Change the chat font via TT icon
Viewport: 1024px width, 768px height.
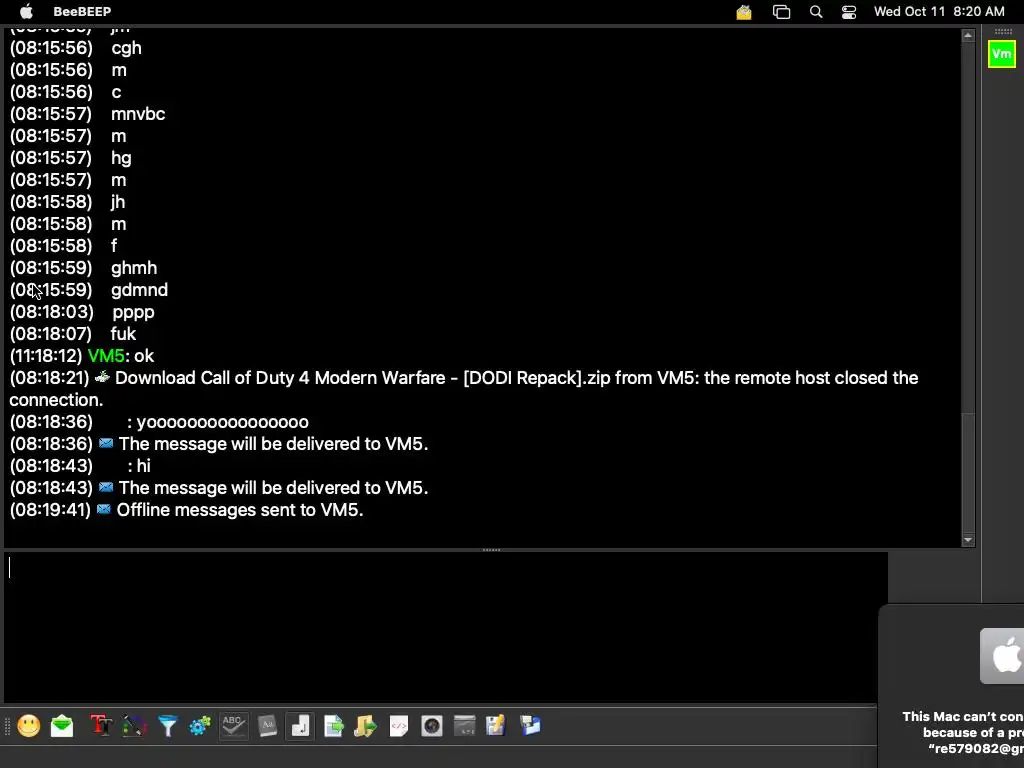tap(101, 726)
